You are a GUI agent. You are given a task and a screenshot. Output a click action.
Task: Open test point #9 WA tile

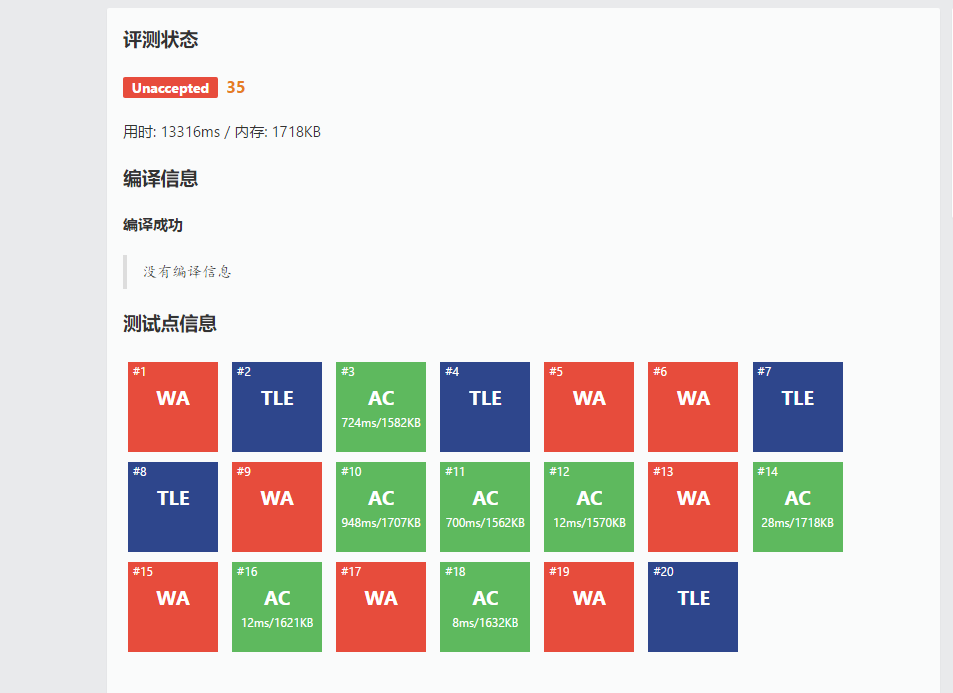click(277, 507)
